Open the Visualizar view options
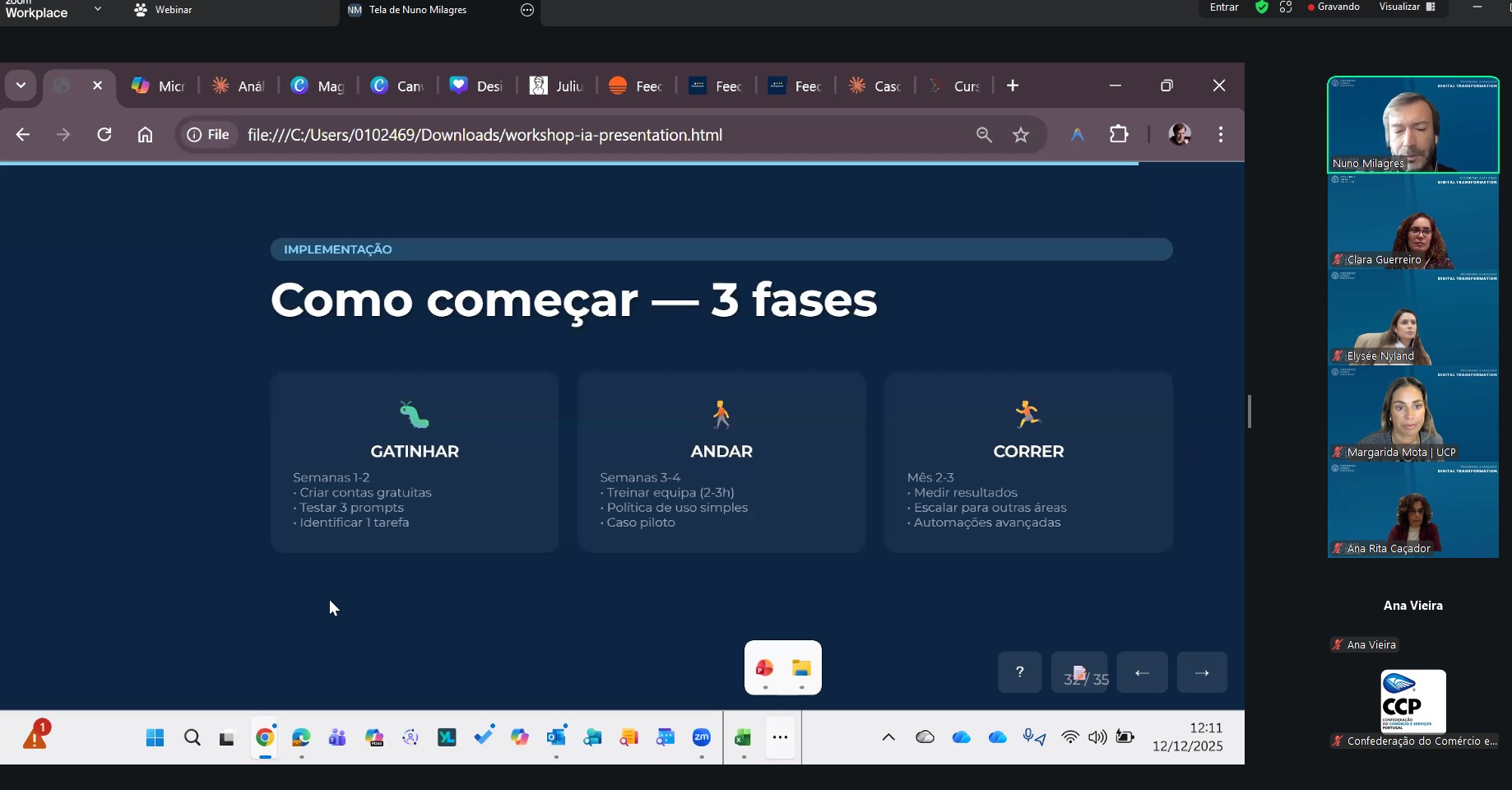 pos(1406,7)
